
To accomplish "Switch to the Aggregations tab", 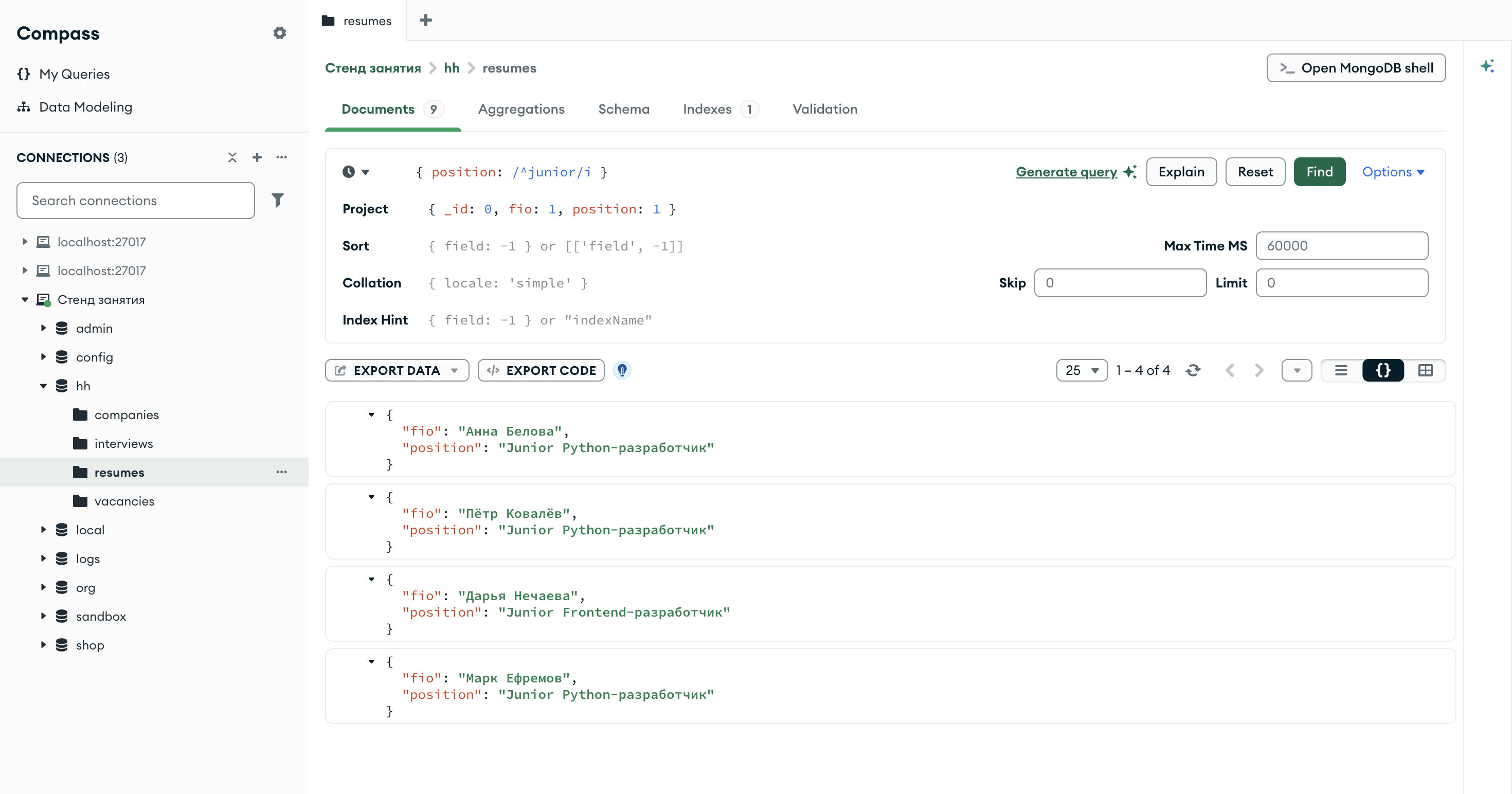I will pos(521,109).
